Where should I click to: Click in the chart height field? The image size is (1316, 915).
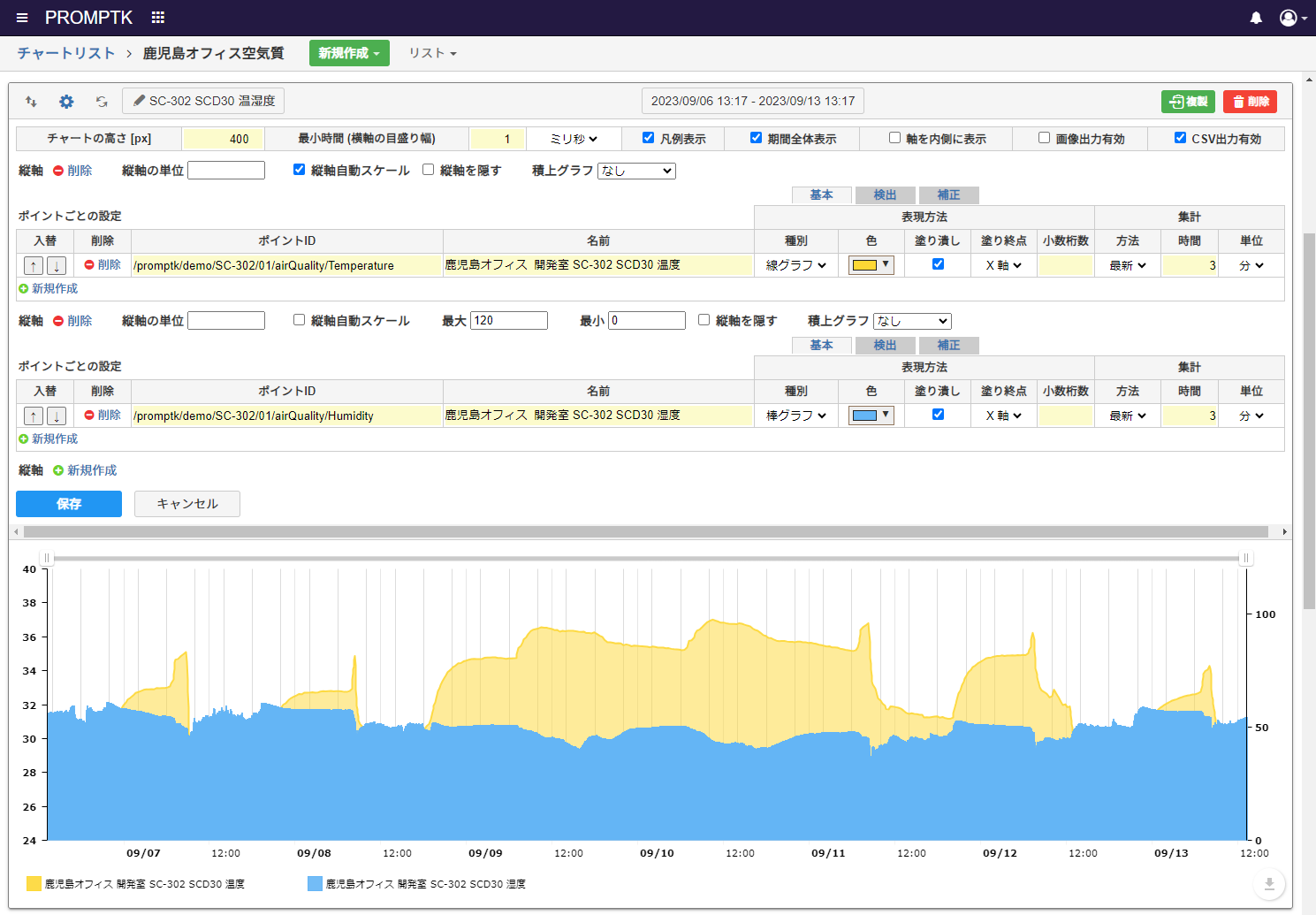[223, 139]
